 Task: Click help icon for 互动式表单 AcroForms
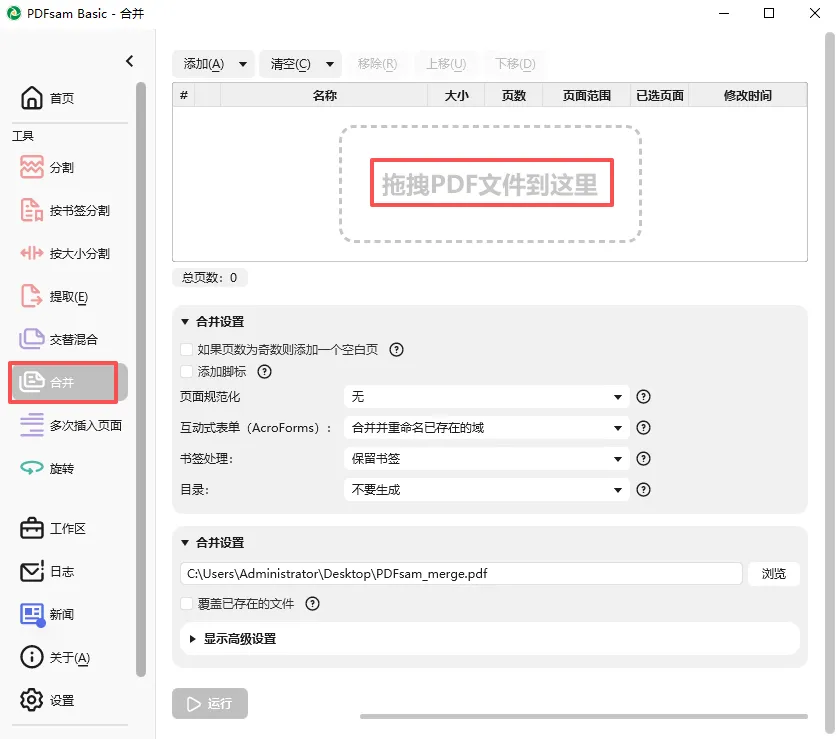(x=643, y=427)
